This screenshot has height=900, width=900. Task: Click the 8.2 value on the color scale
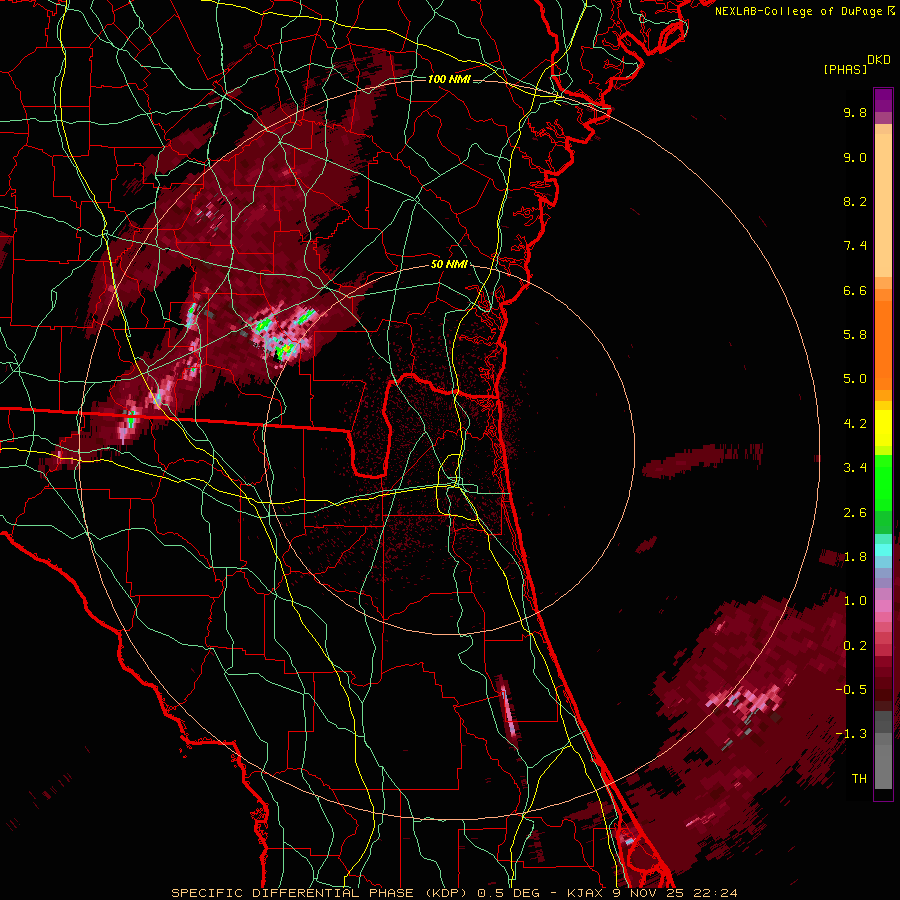pos(855,201)
